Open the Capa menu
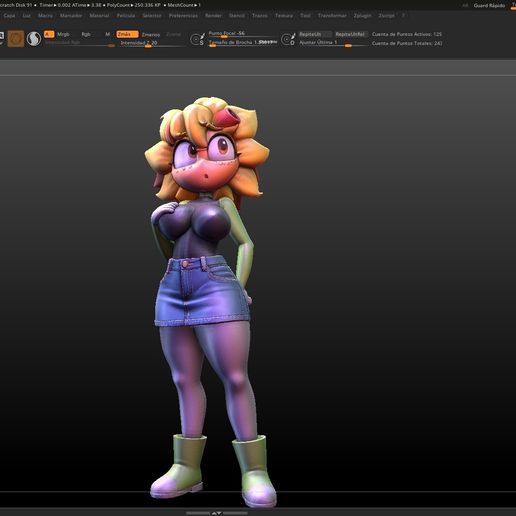The height and width of the screenshot is (516, 516). [x=9, y=15]
